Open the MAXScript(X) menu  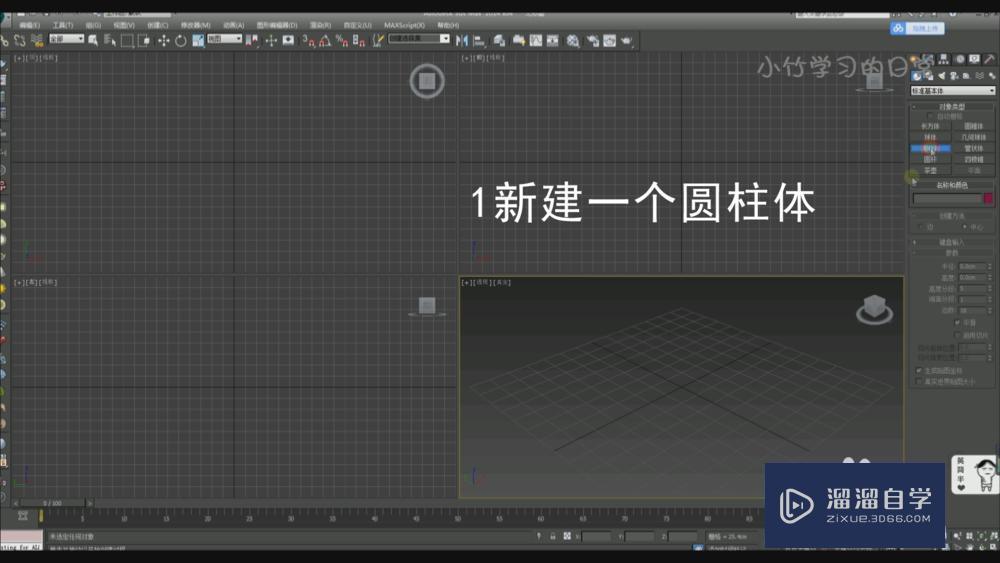click(x=404, y=25)
